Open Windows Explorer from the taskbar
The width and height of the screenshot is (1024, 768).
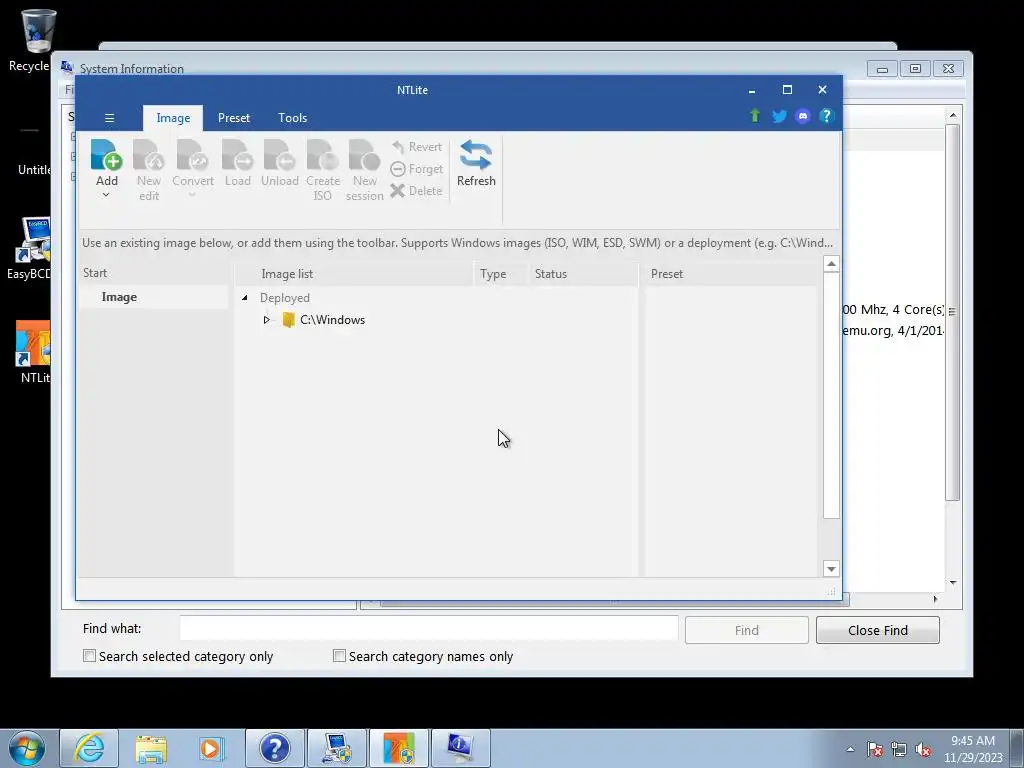pyautogui.click(x=151, y=748)
